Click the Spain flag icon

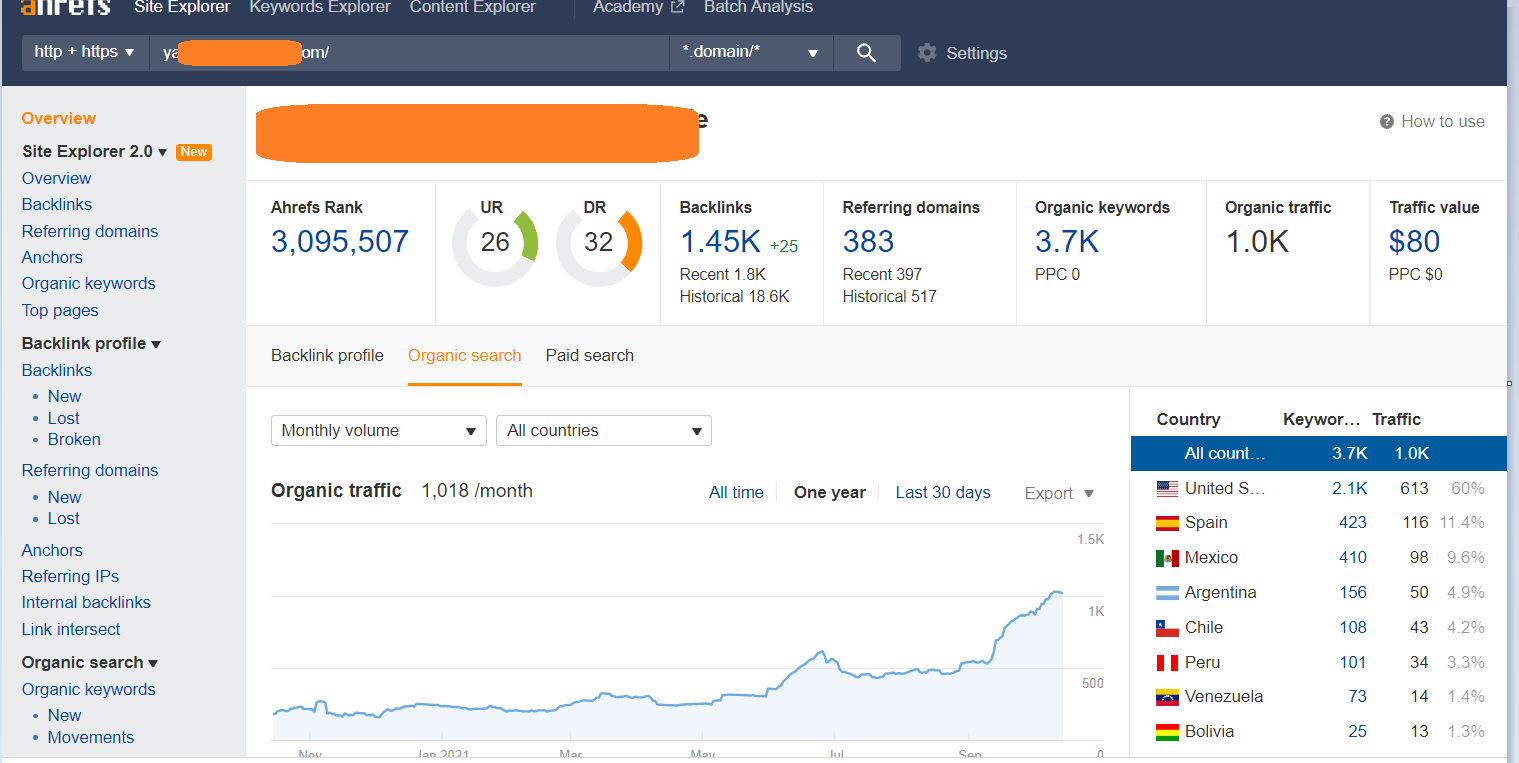(x=1167, y=523)
